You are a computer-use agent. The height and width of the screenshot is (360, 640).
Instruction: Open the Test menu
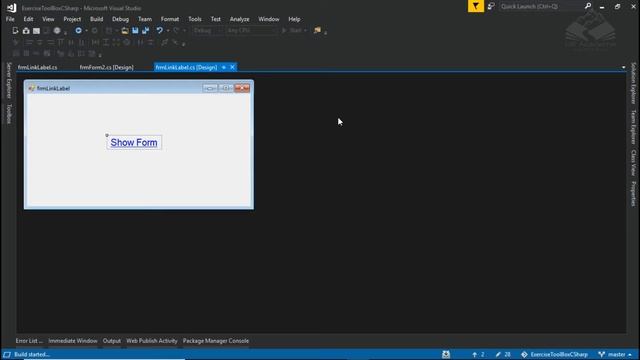(216, 19)
